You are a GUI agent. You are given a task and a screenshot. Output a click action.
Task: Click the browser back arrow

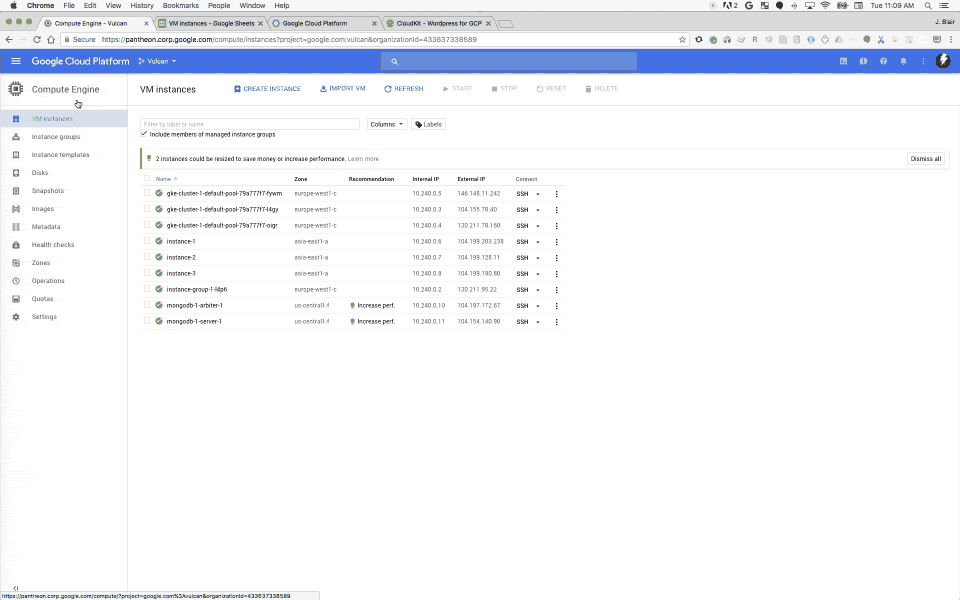point(9,39)
